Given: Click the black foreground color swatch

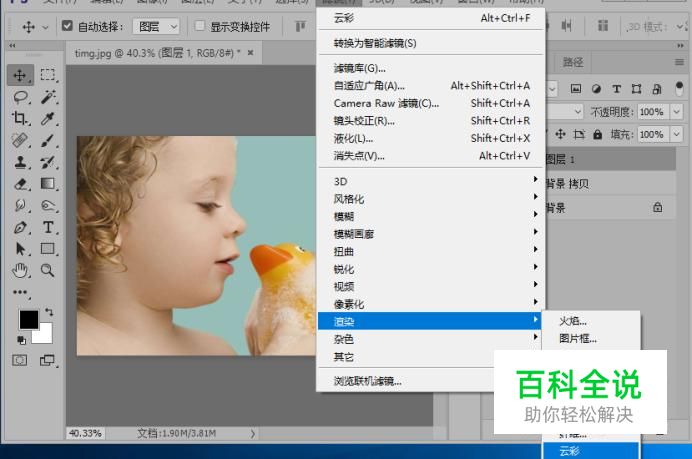Looking at the screenshot, I should (x=29, y=319).
